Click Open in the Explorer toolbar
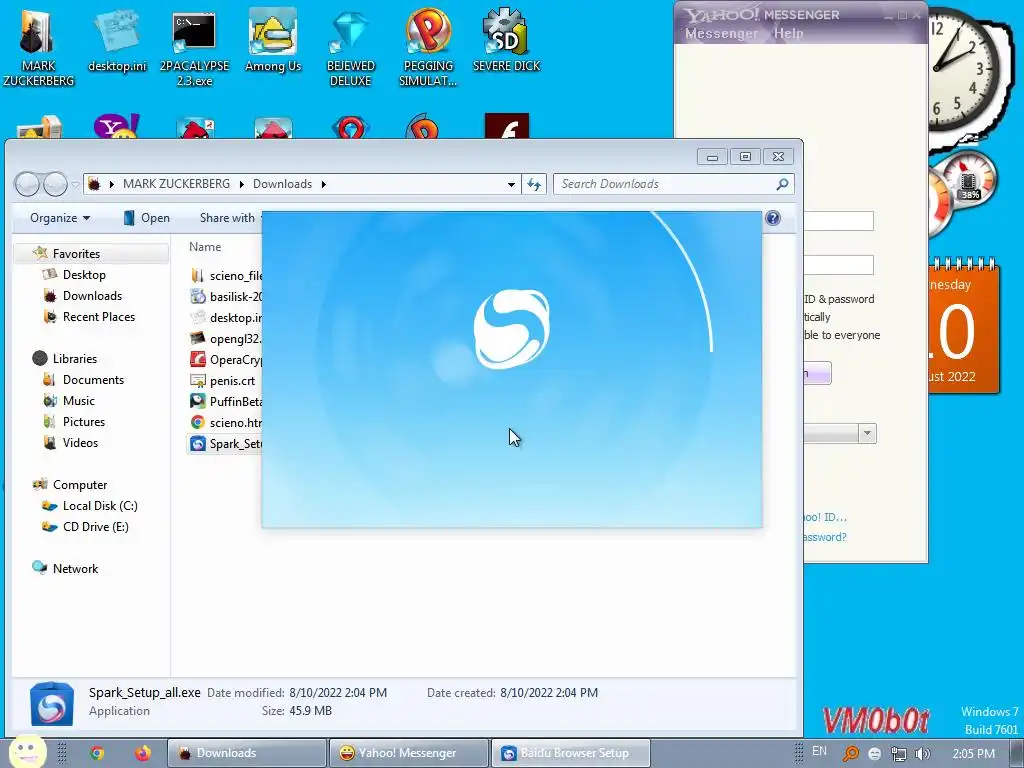This screenshot has height=768, width=1024. tap(147, 218)
